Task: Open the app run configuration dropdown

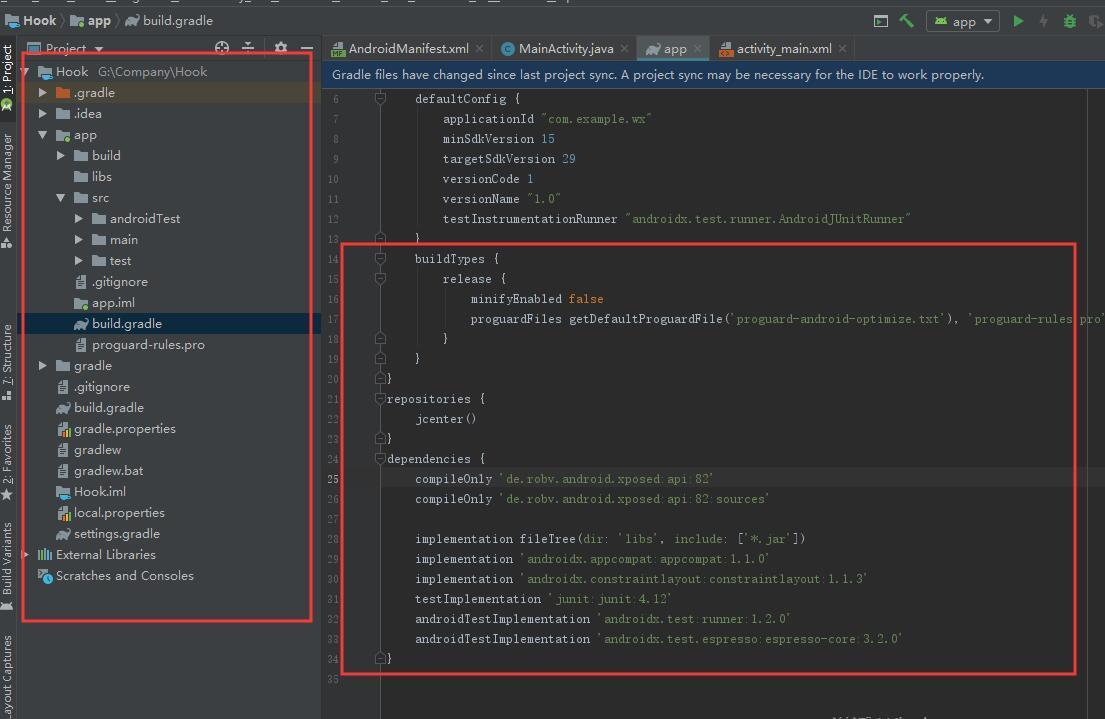Action: click(963, 21)
